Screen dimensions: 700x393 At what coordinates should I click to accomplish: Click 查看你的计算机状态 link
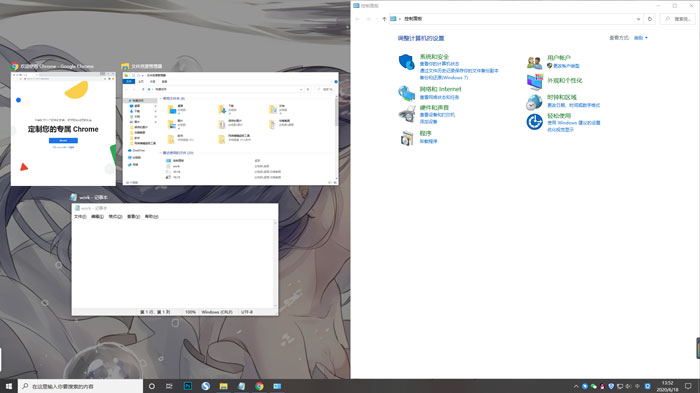439,64
